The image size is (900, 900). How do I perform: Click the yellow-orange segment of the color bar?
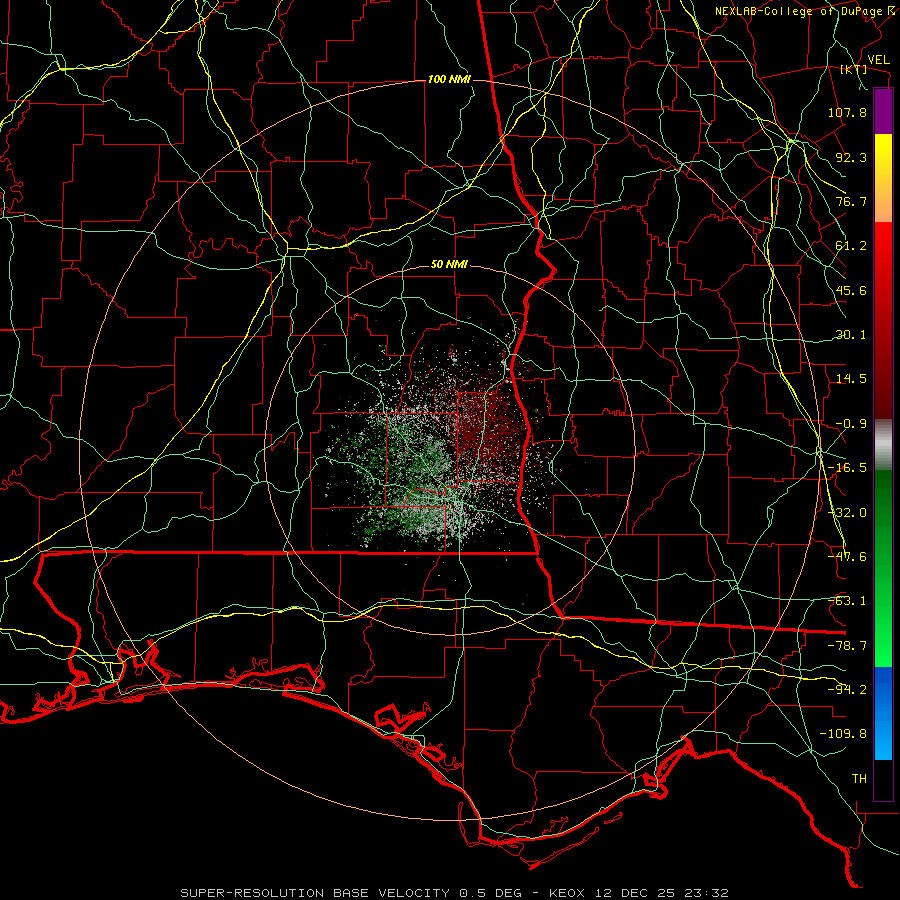pos(883,178)
